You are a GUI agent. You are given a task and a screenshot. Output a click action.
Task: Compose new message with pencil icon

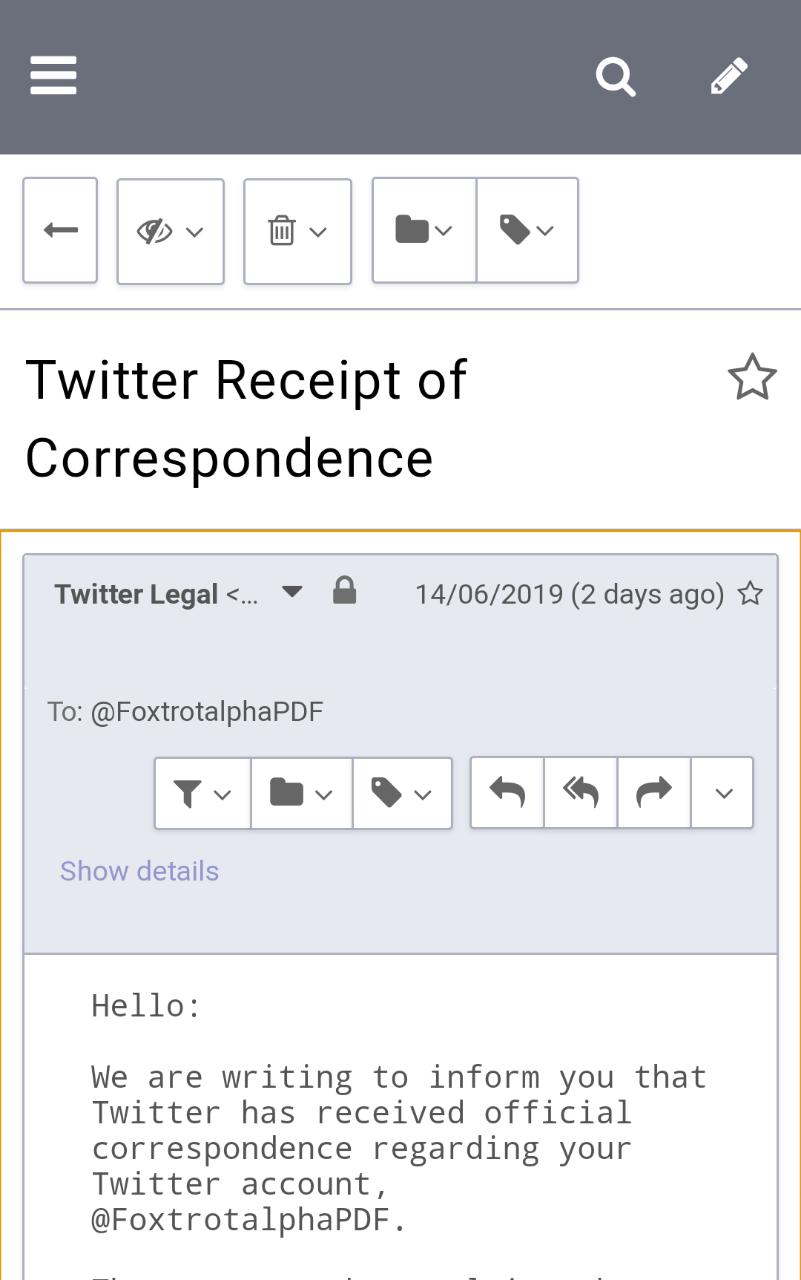tap(729, 76)
